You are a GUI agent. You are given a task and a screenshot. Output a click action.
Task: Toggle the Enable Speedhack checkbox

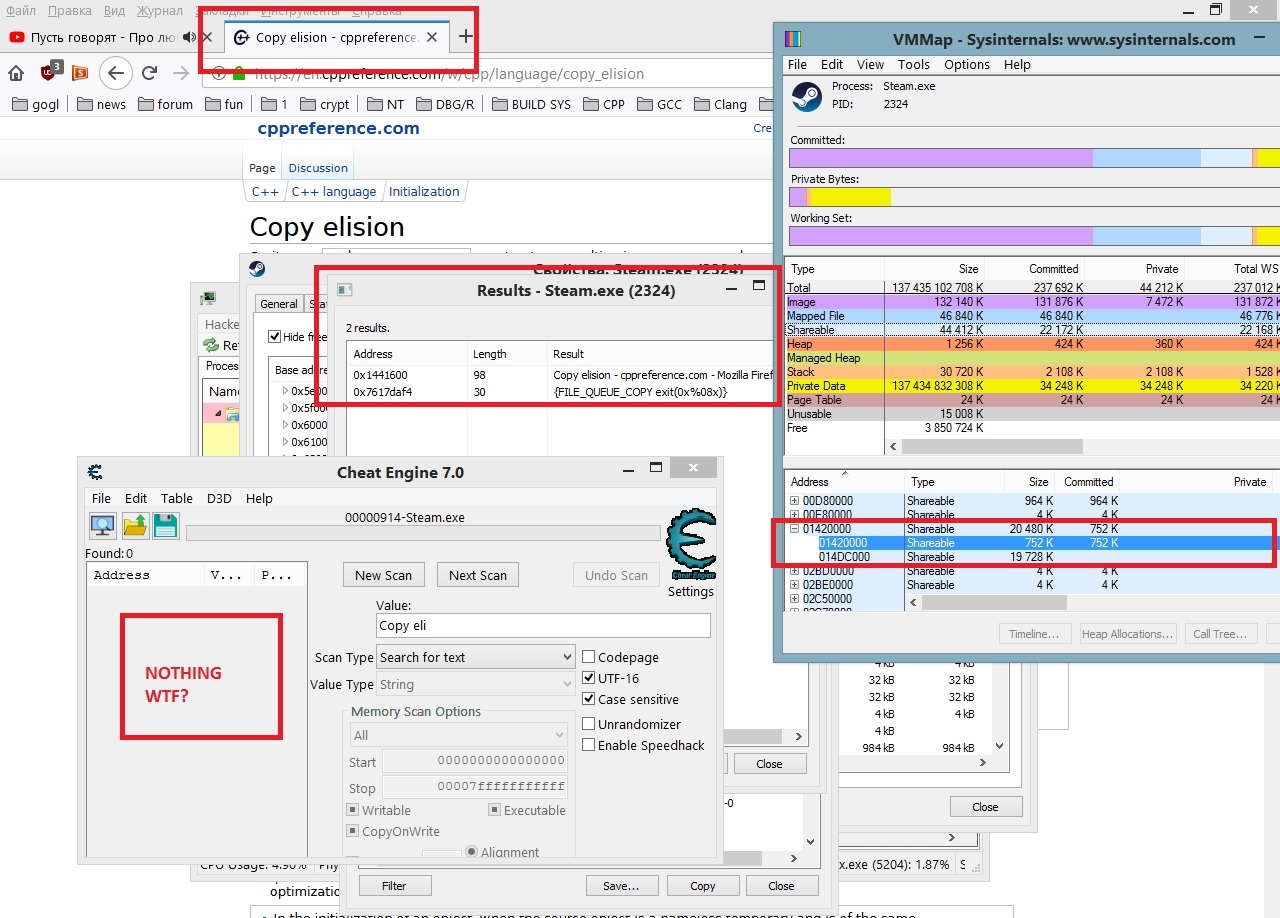(x=589, y=745)
